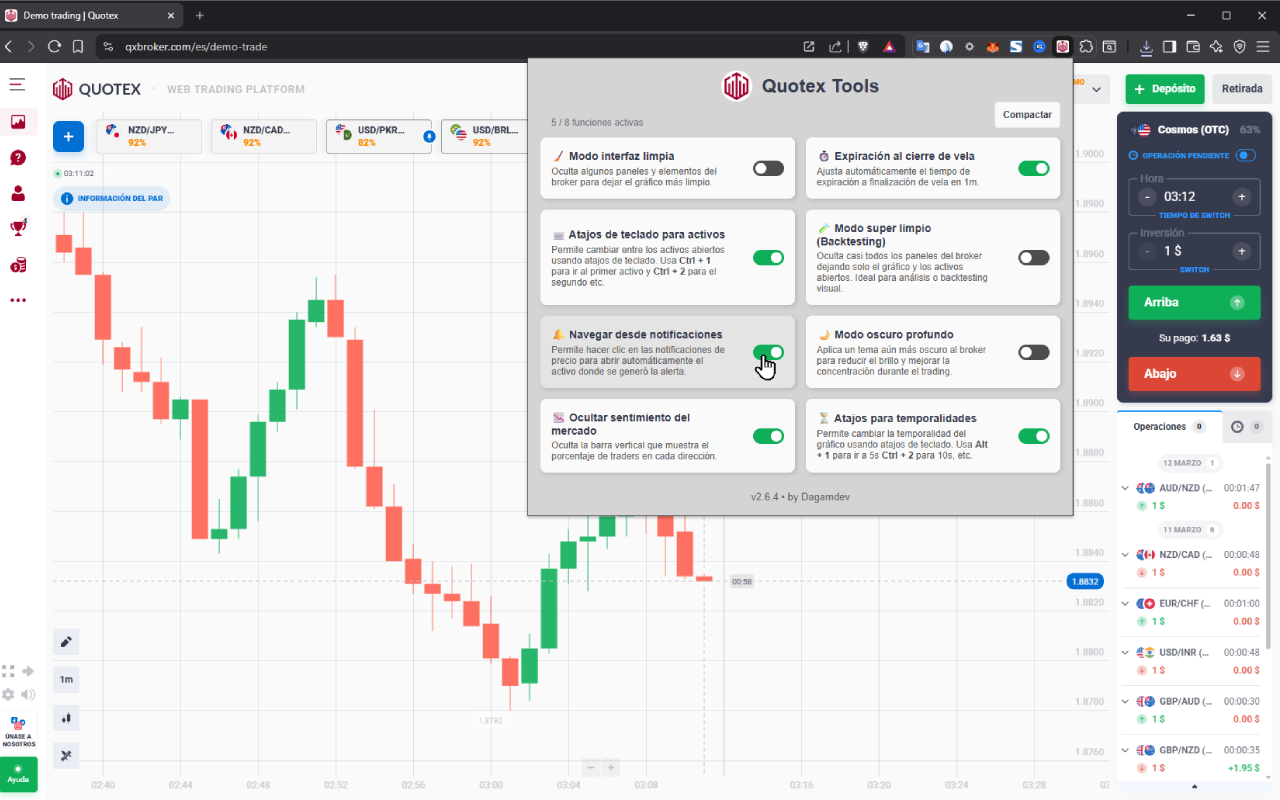Open the gray settings gear icon
Screen dimensions: 1280x800
coord(8,694)
